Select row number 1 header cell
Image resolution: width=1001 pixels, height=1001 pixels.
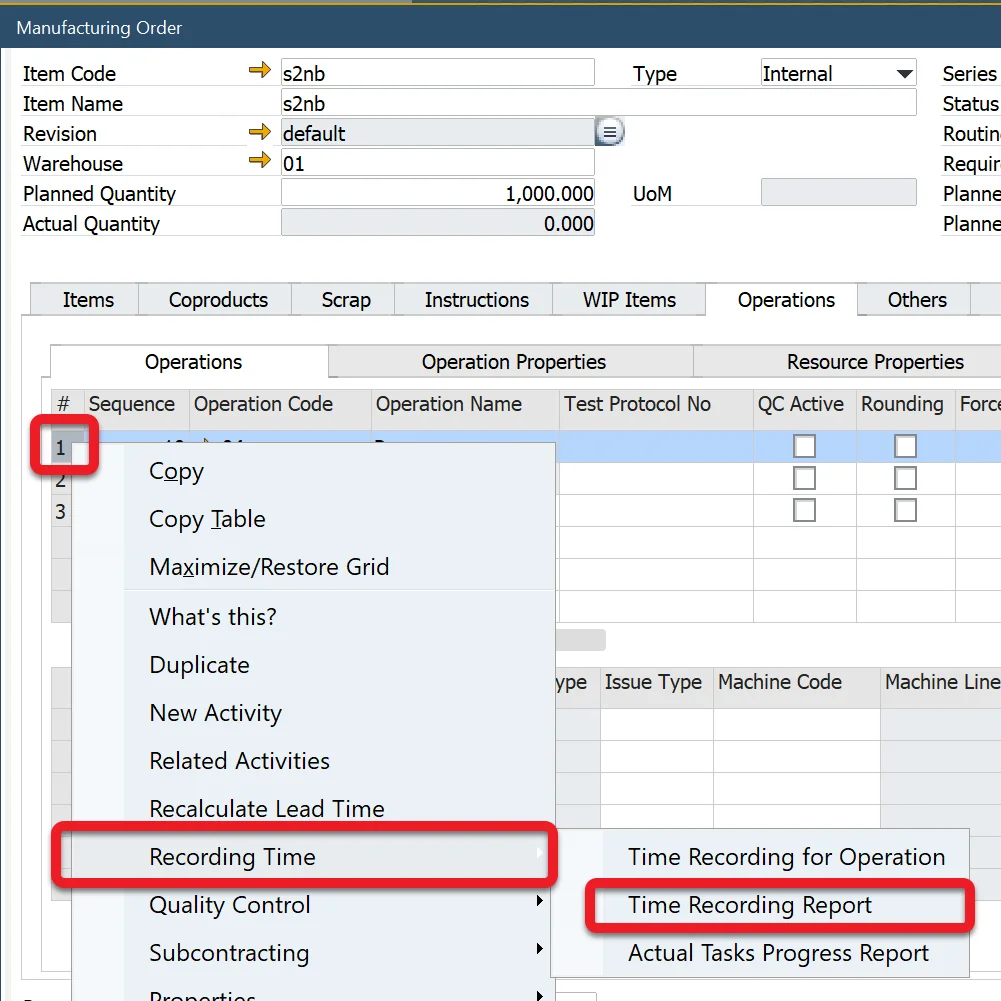61,448
